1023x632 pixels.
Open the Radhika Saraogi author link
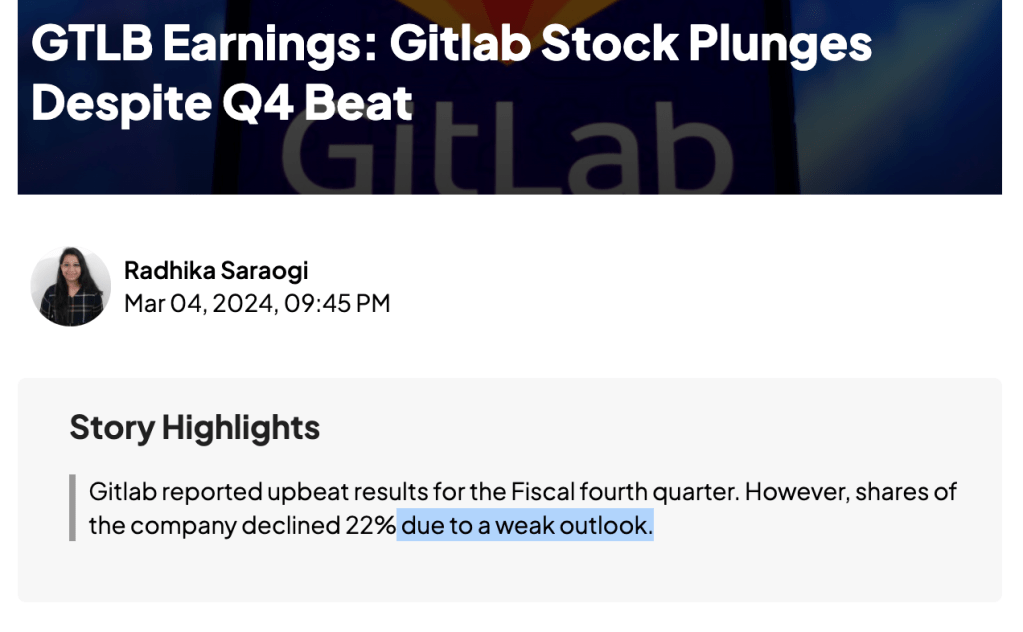tap(216, 270)
